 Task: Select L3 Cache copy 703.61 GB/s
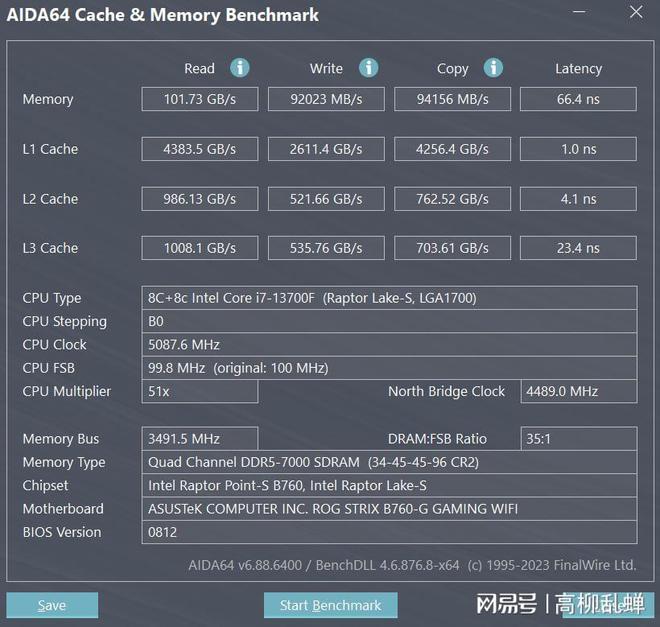pos(452,248)
